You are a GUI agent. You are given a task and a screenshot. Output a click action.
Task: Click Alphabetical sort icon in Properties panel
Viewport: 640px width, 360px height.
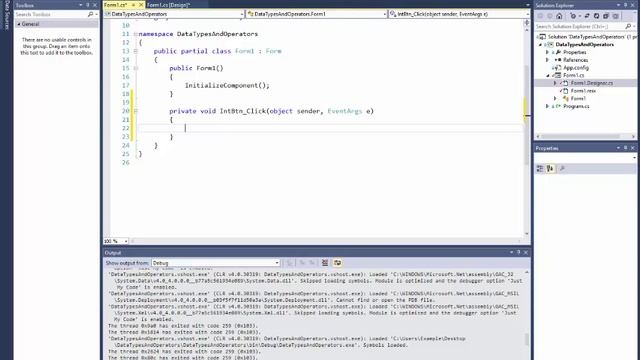coord(550,169)
